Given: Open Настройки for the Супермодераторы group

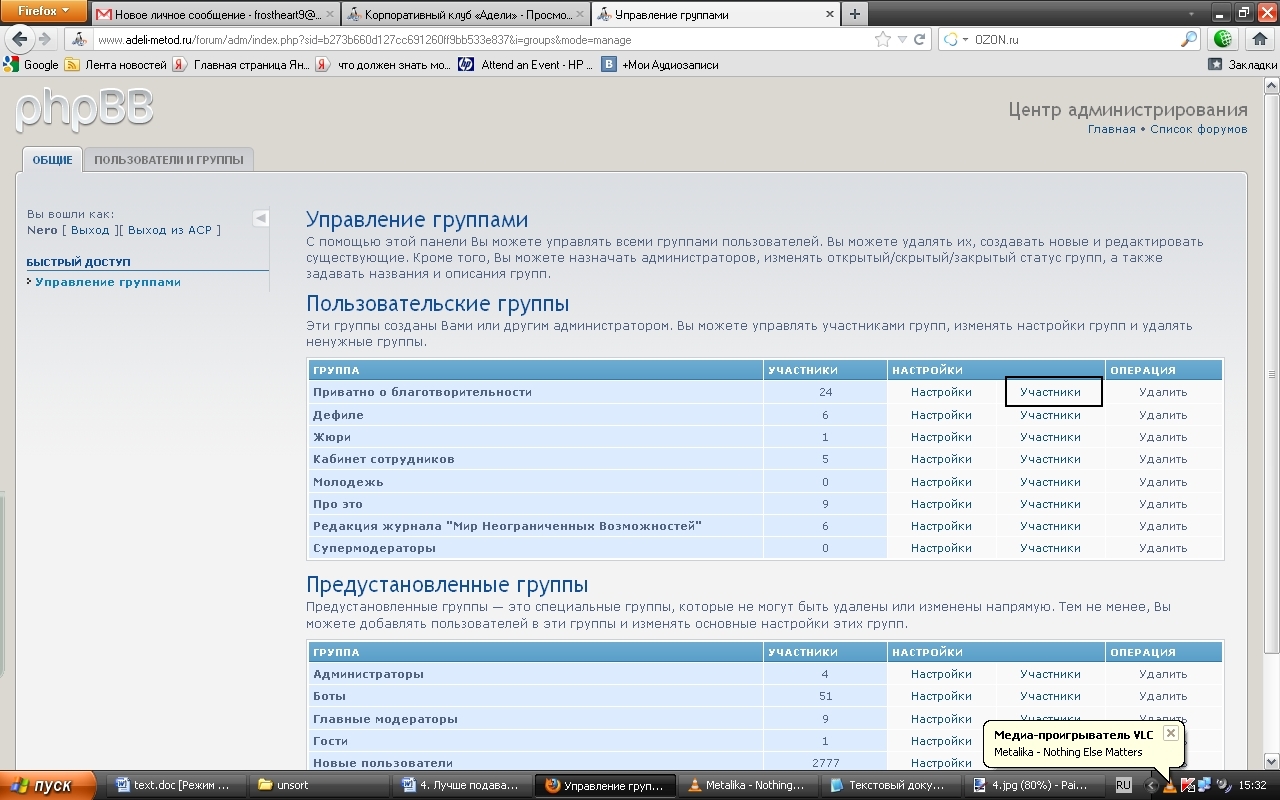Looking at the screenshot, I should [941, 548].
